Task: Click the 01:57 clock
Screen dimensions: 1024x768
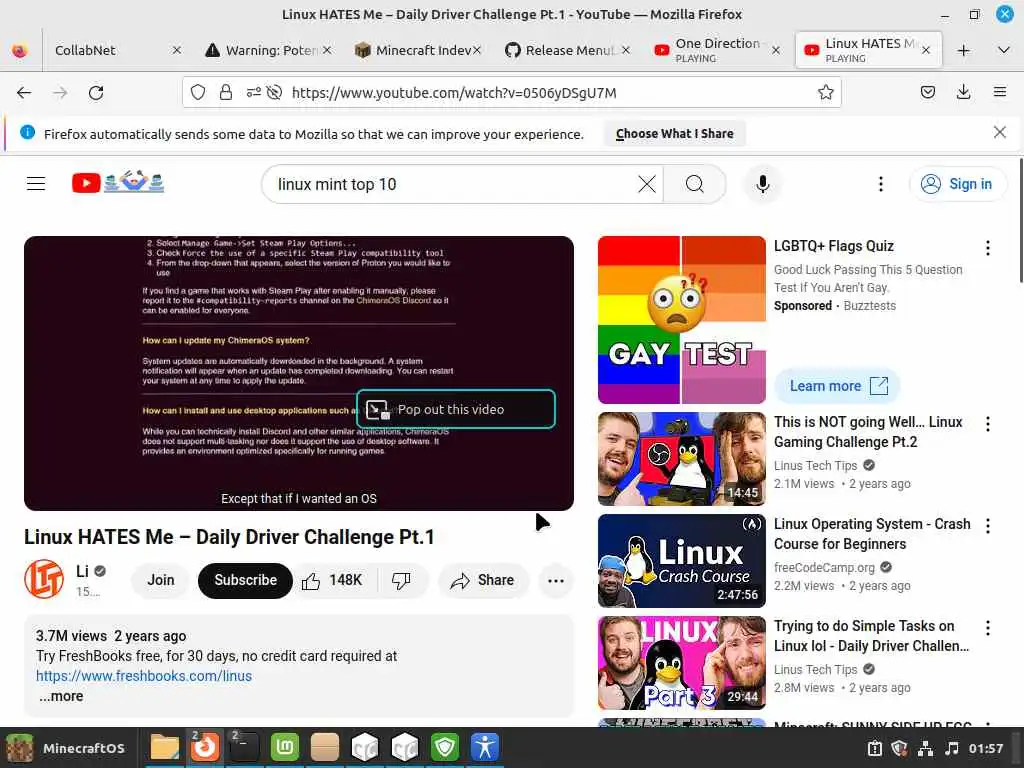Action: click(985, 748)
